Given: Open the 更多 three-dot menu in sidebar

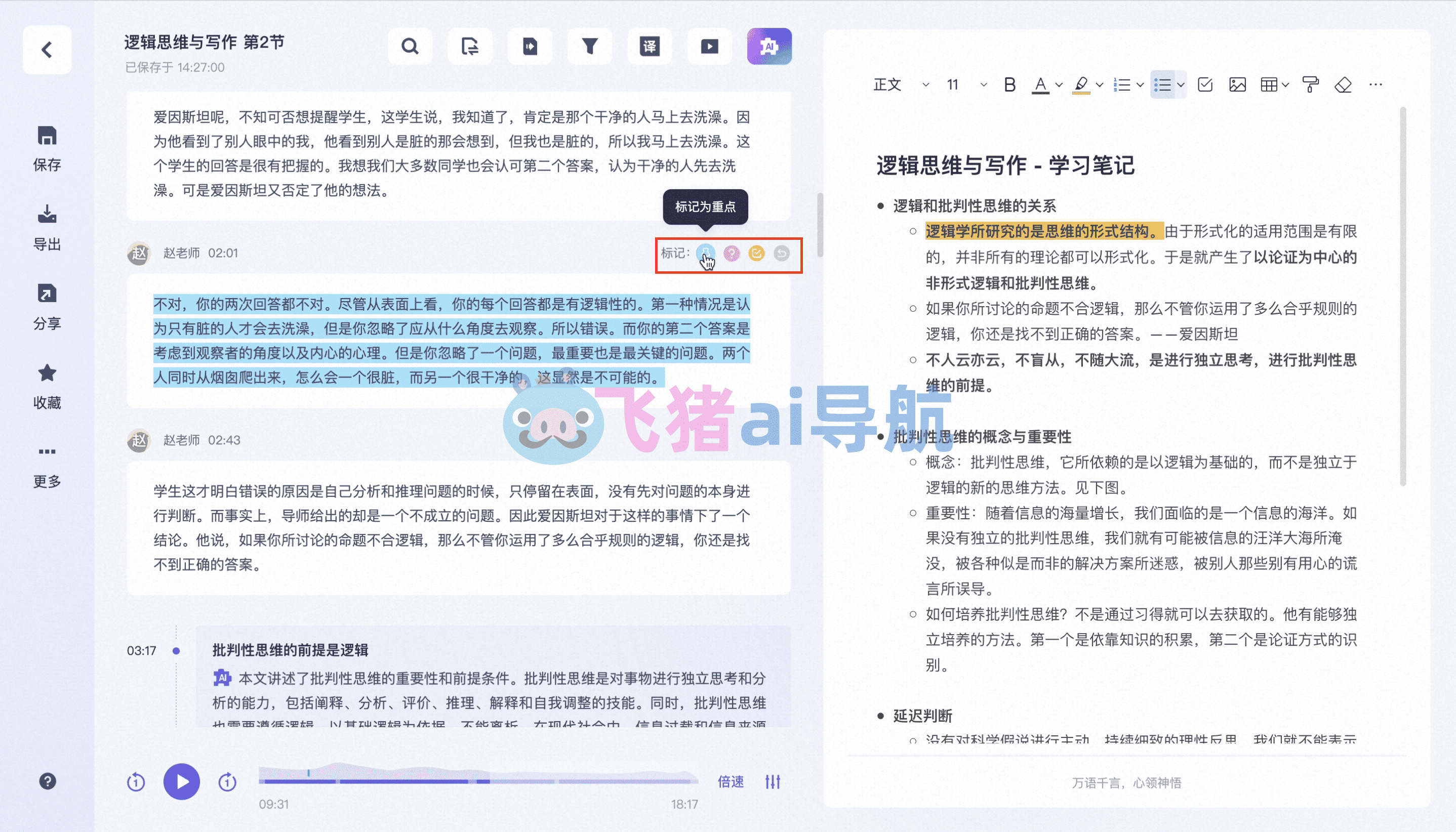Looking at the screenshot, I should (47, 451).
